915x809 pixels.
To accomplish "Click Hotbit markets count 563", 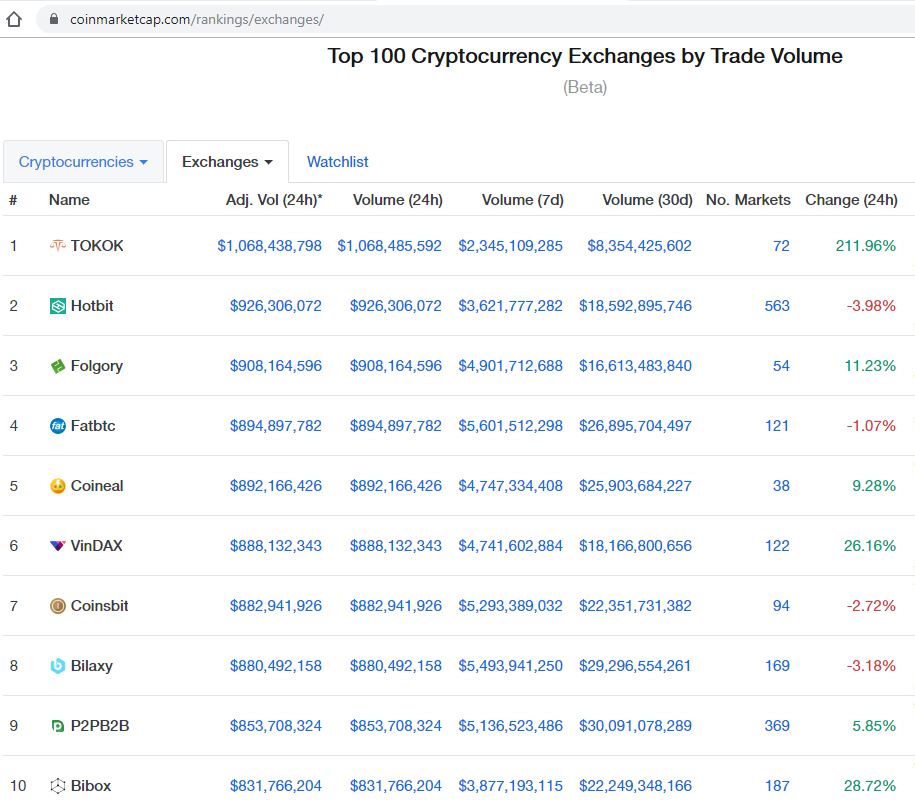I will click(x=777, y=306).
